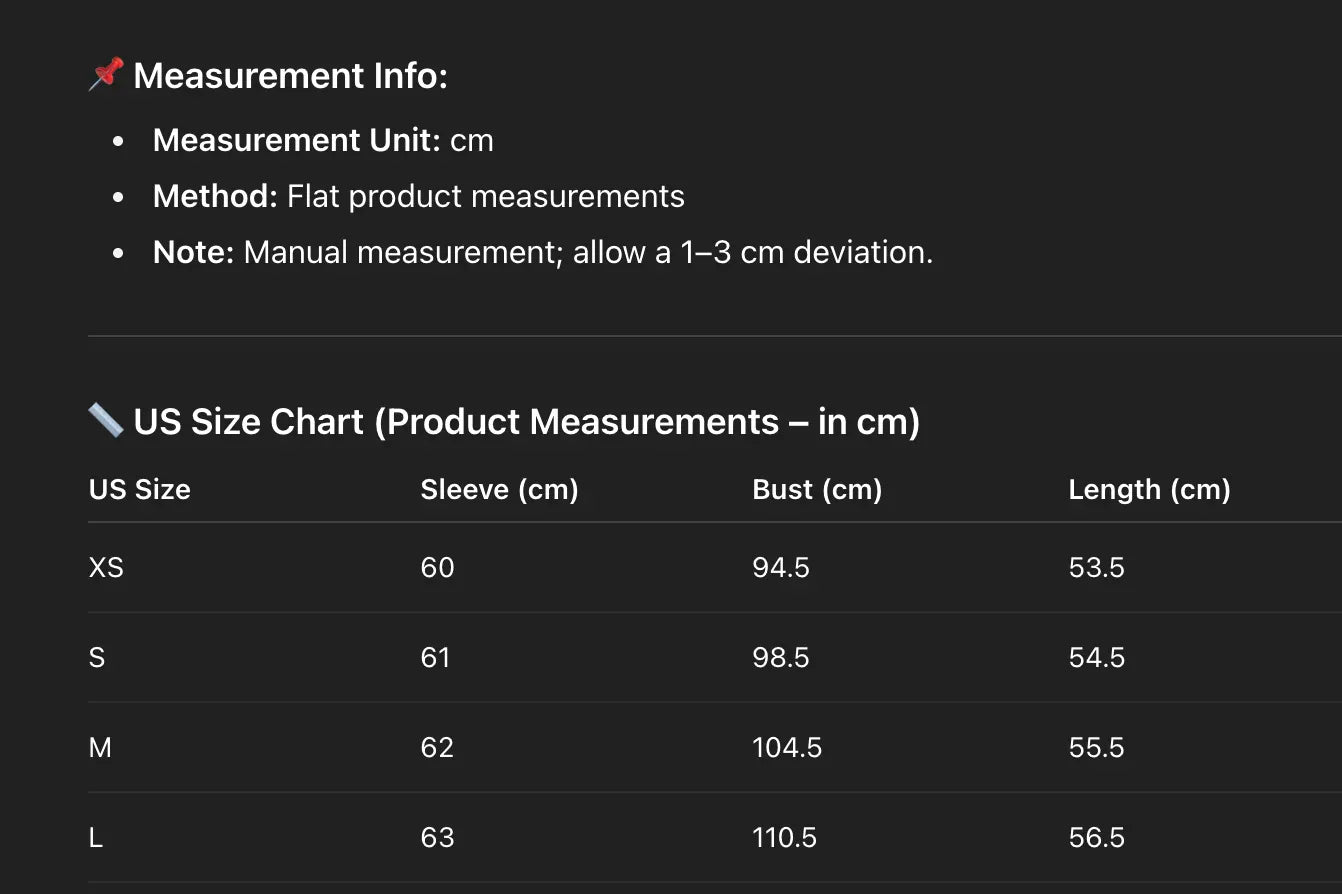
Task: Click the M size row label
Action: coord(100,747)
